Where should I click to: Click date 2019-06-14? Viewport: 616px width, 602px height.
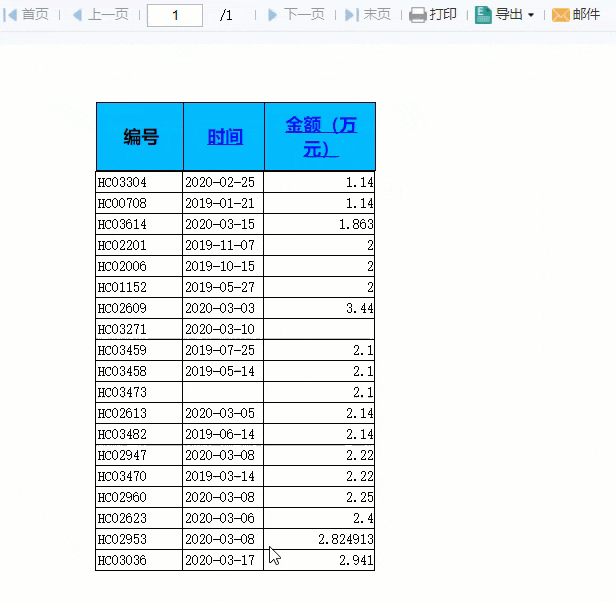pos(220,434)
